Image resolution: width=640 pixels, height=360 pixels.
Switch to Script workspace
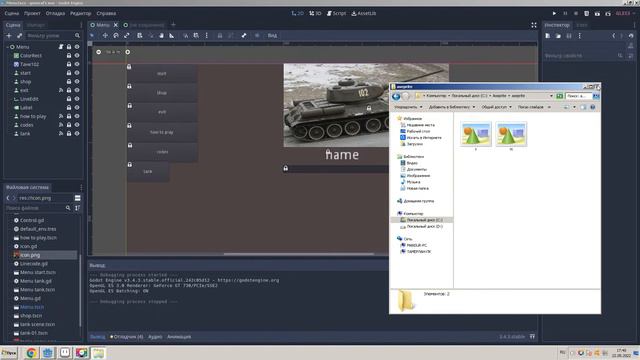pyautogui.click(x=336, y=13)
